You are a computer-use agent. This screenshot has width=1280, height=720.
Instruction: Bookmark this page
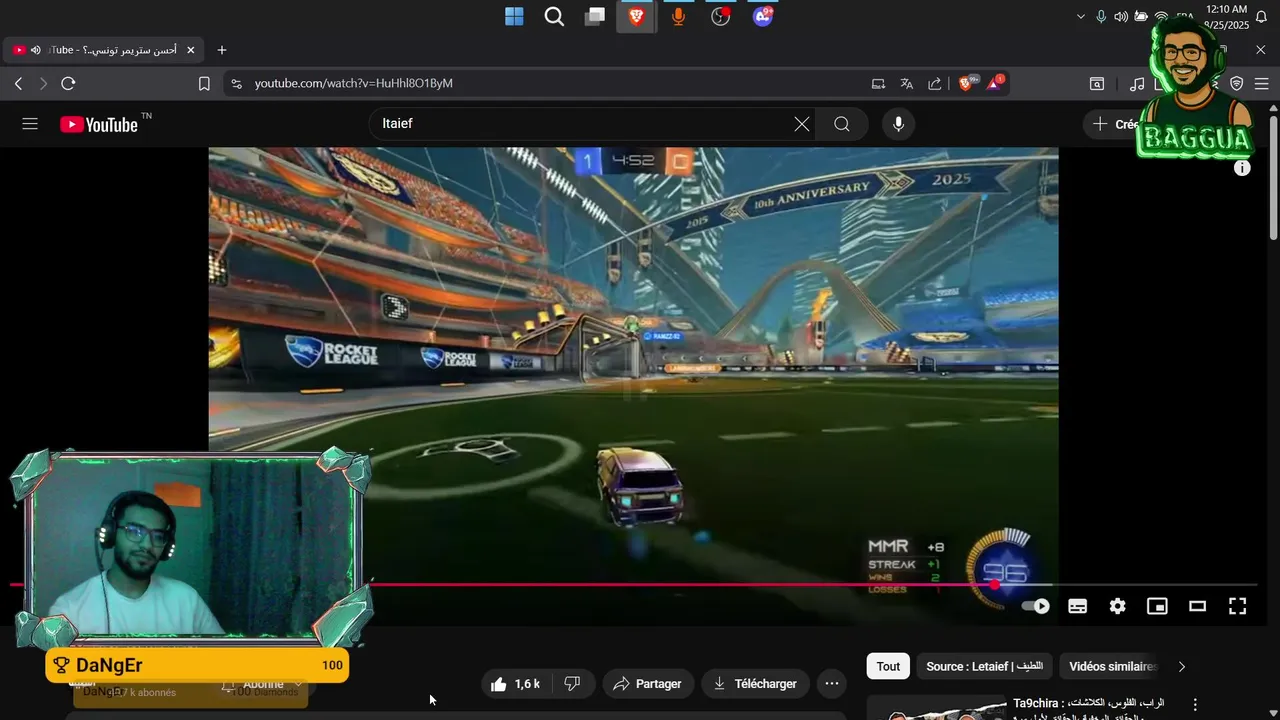pyautogui.click(x=204, y=84)
